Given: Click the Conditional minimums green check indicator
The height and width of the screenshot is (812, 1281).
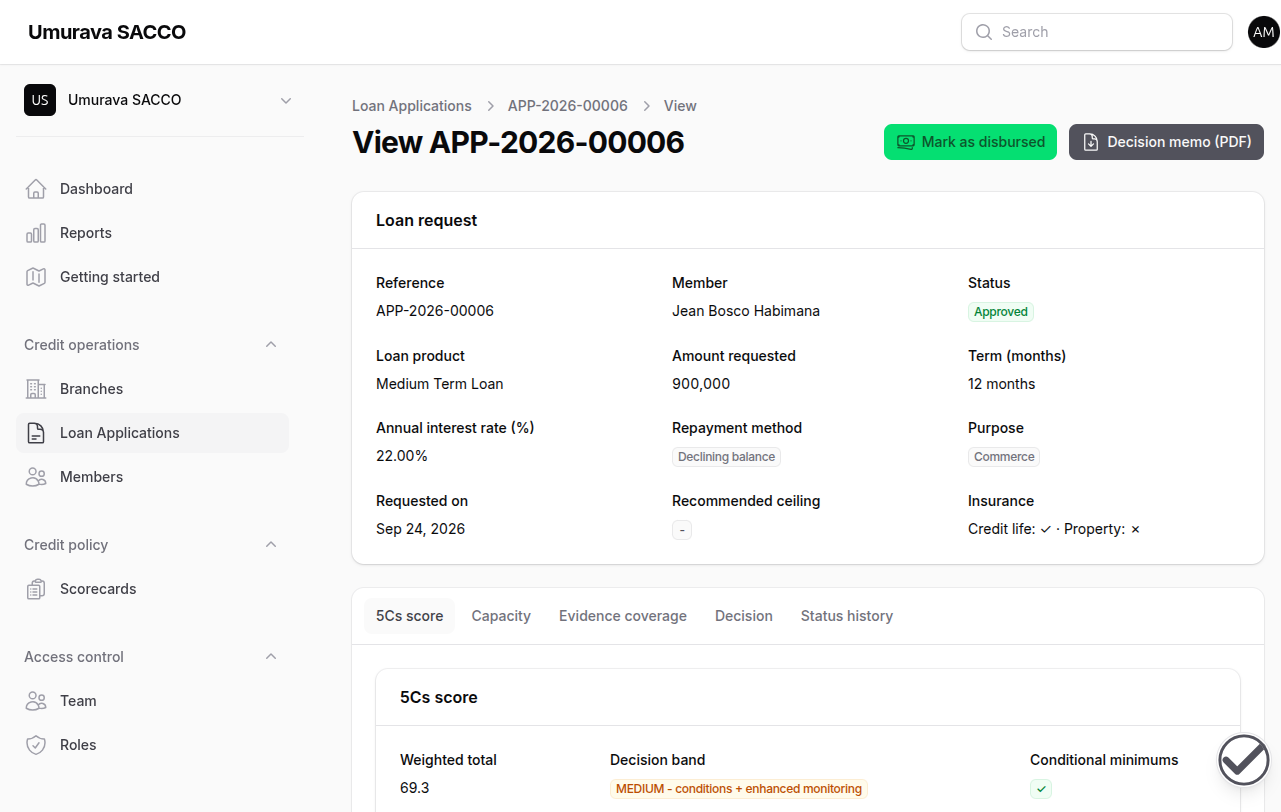Looking at the screenshot, I should [x=1041, y=789].
